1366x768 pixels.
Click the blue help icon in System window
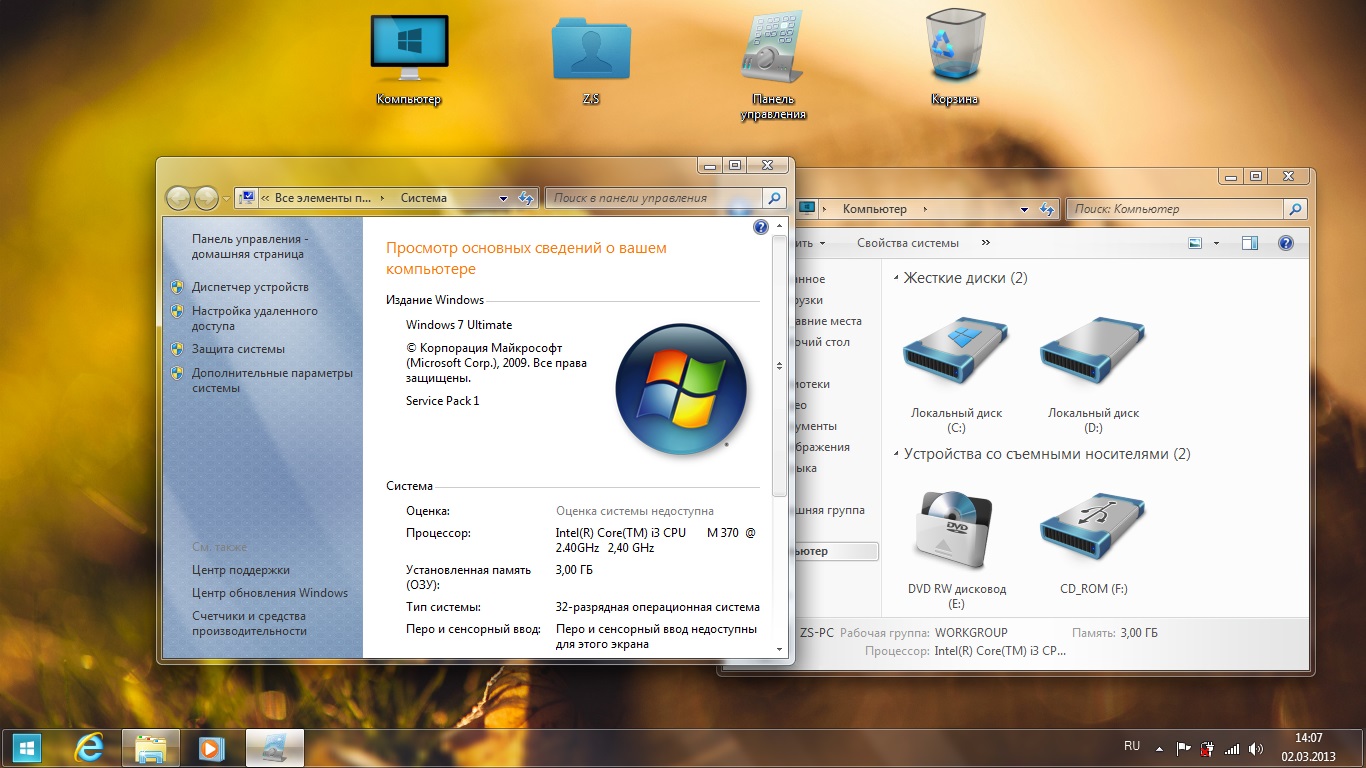pyautogui.click(x=760, y=228)
